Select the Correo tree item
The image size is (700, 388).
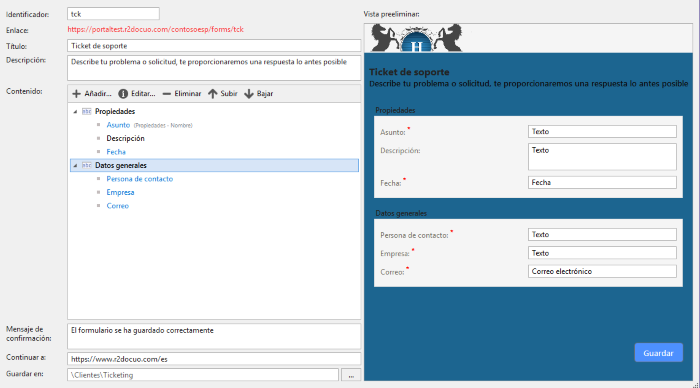pos(117,206)
